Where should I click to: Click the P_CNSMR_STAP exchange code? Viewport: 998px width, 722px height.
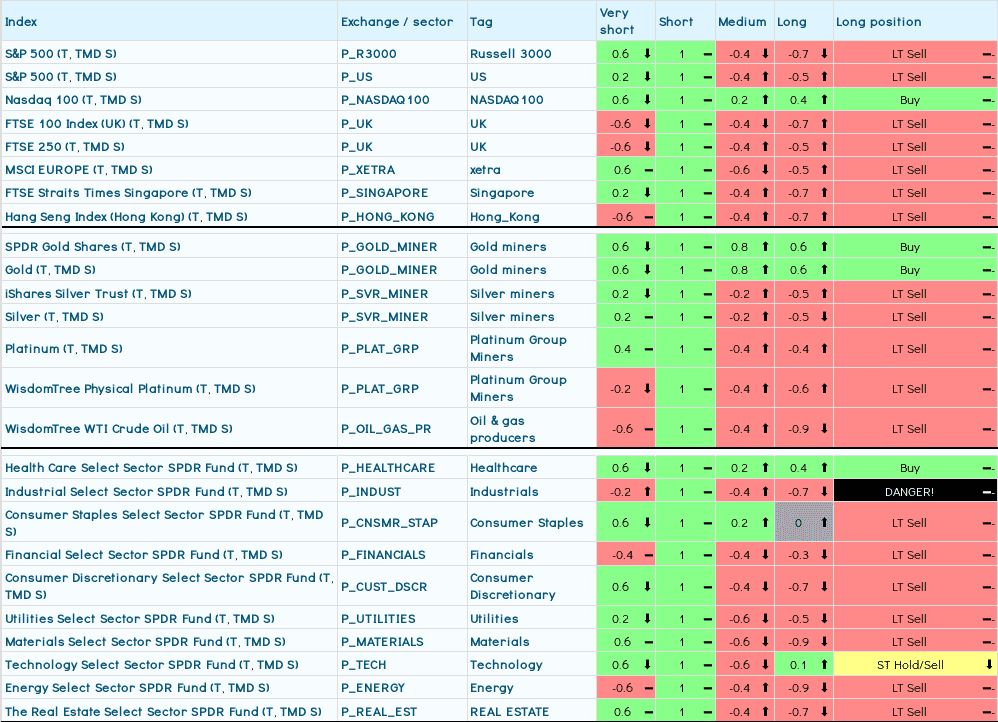coord(389,523)
